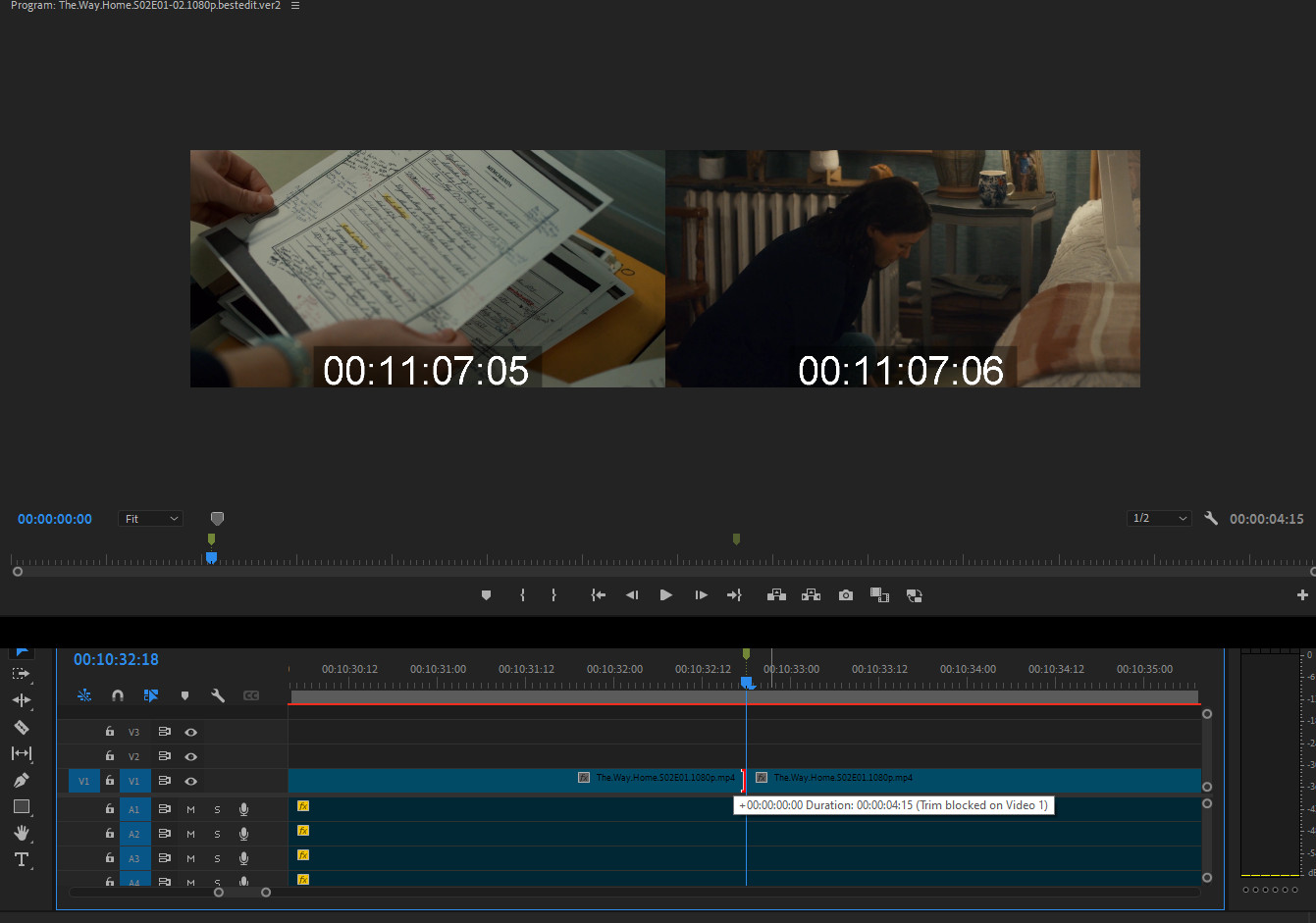
Task: Toggle V1 track output eye
Action: (x=191, y=781)
